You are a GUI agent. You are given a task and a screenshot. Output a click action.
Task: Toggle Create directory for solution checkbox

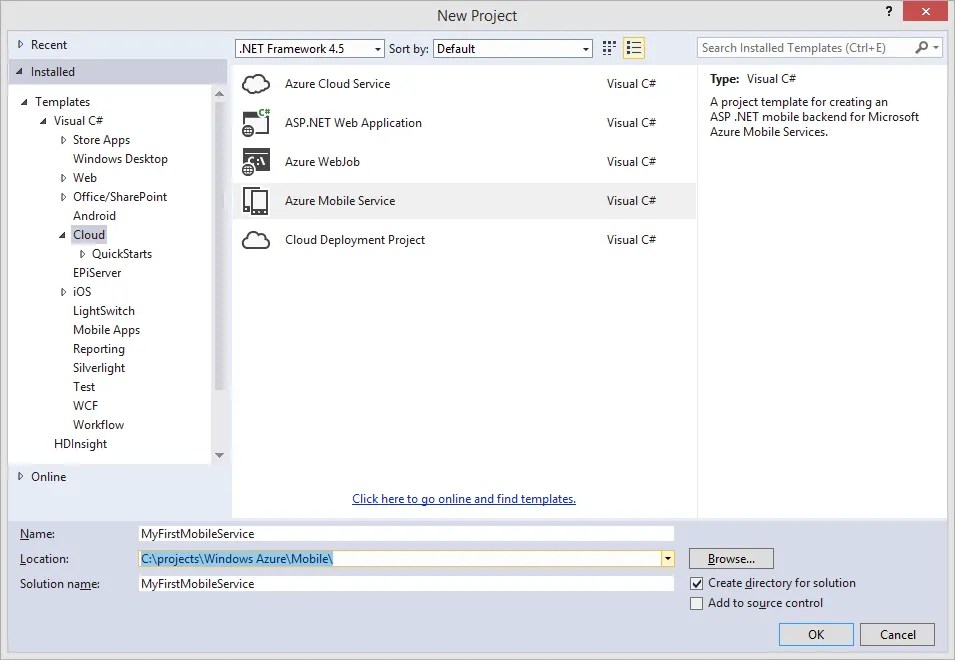click(697, 583)
